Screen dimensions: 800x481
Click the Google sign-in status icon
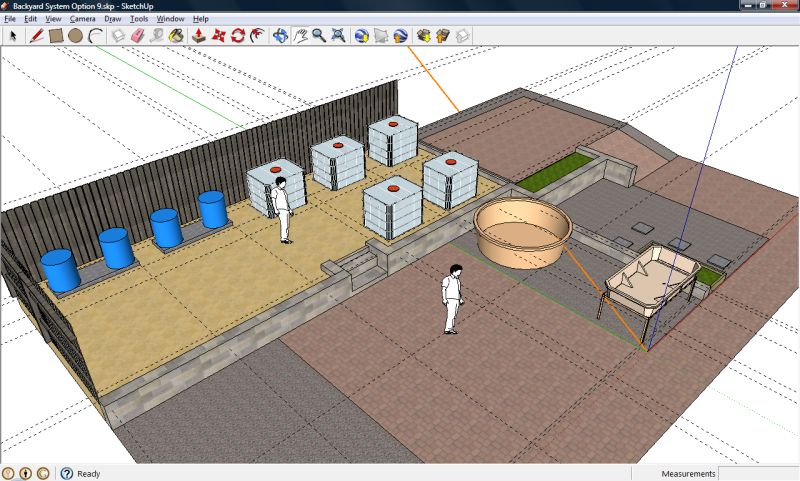click(43, 473)
